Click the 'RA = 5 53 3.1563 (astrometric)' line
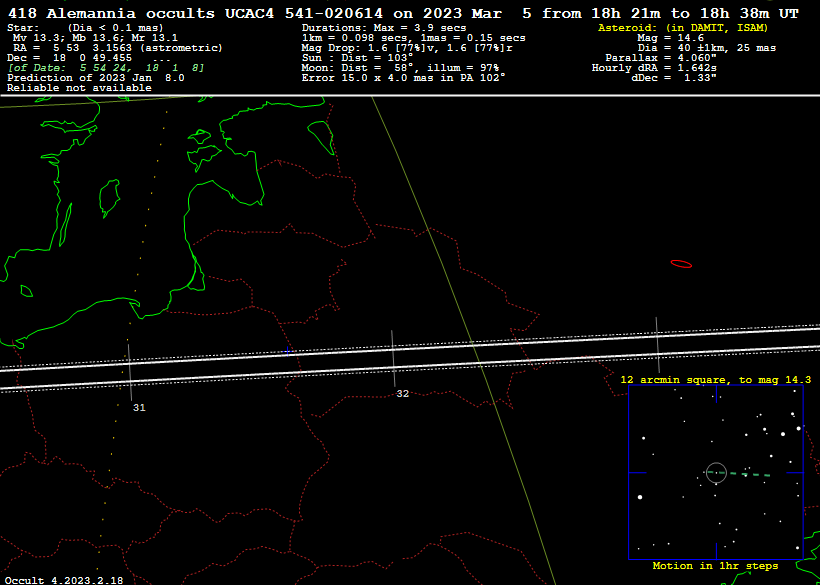Viewport: 820px width, 585px height. 118,48
